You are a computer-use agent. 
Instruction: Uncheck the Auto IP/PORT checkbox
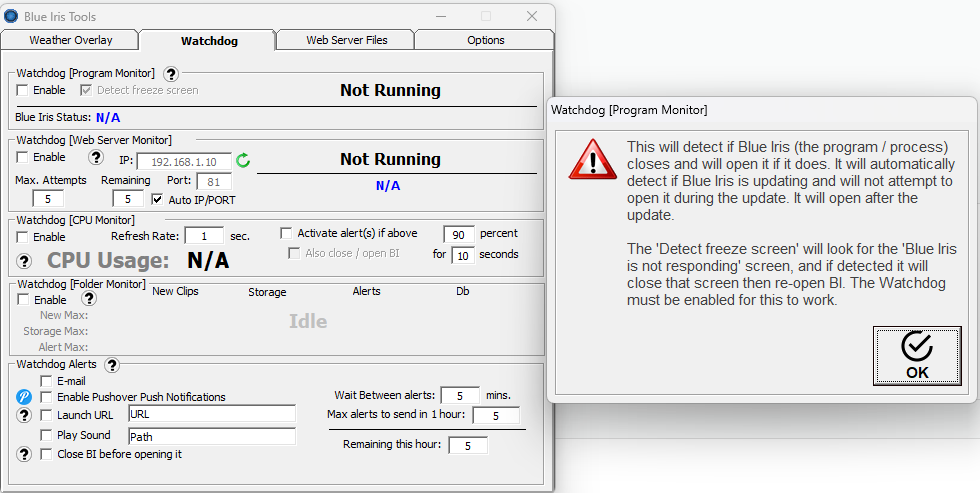[x=157, y=200]
